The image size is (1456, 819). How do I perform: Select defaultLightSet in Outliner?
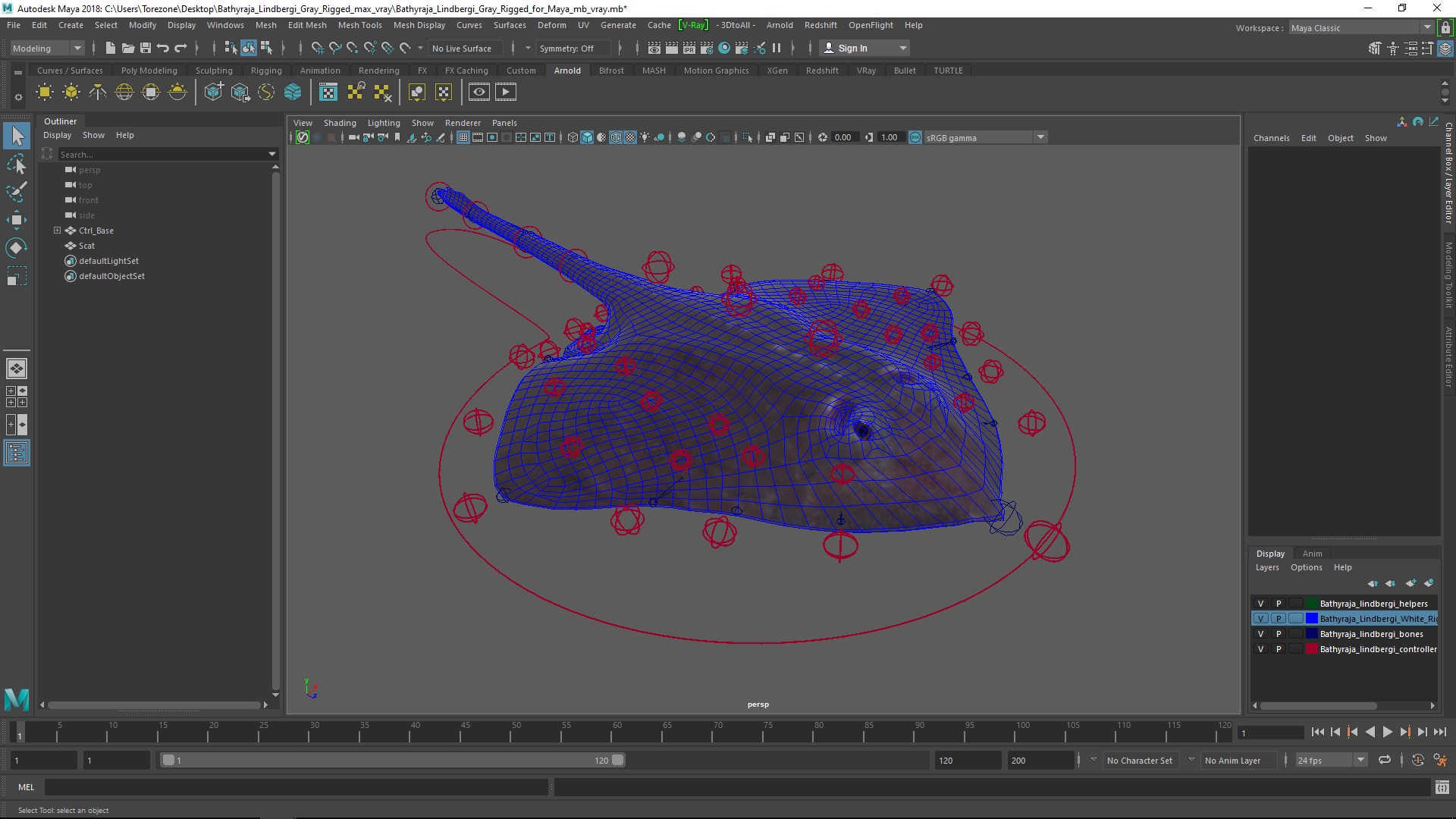[x=108, y=261]
